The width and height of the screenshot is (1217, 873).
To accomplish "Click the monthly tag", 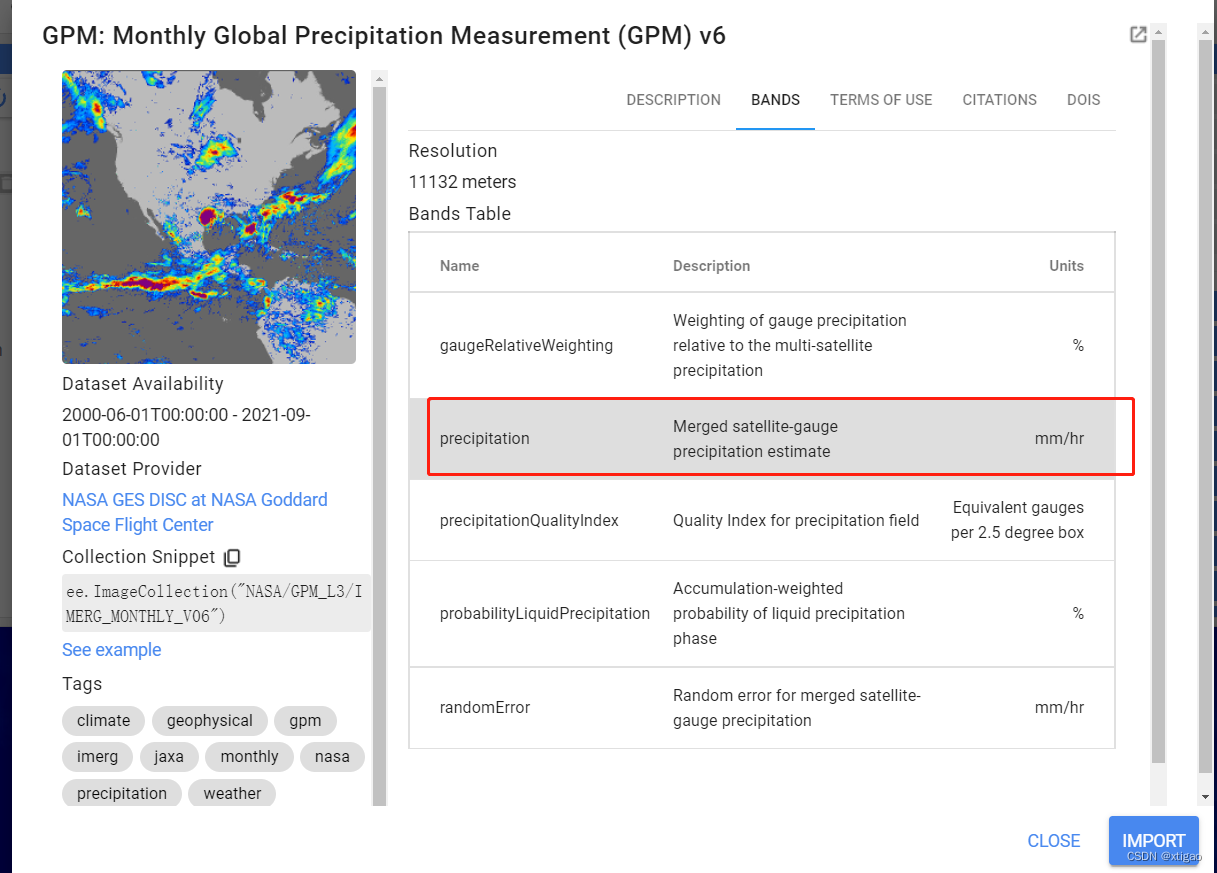I will 249,756.
